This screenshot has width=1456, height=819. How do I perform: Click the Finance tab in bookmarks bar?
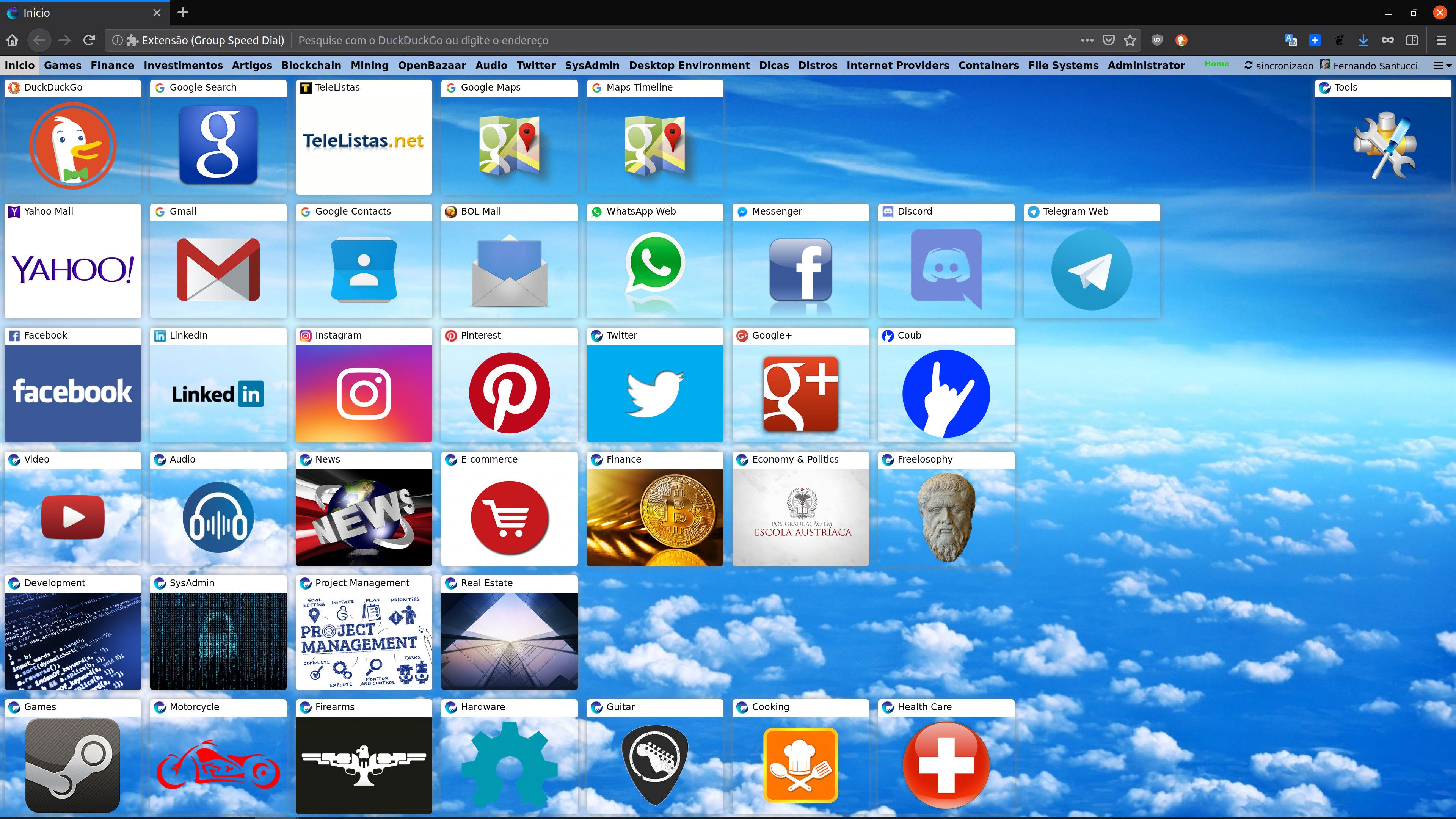coord(111,65)
